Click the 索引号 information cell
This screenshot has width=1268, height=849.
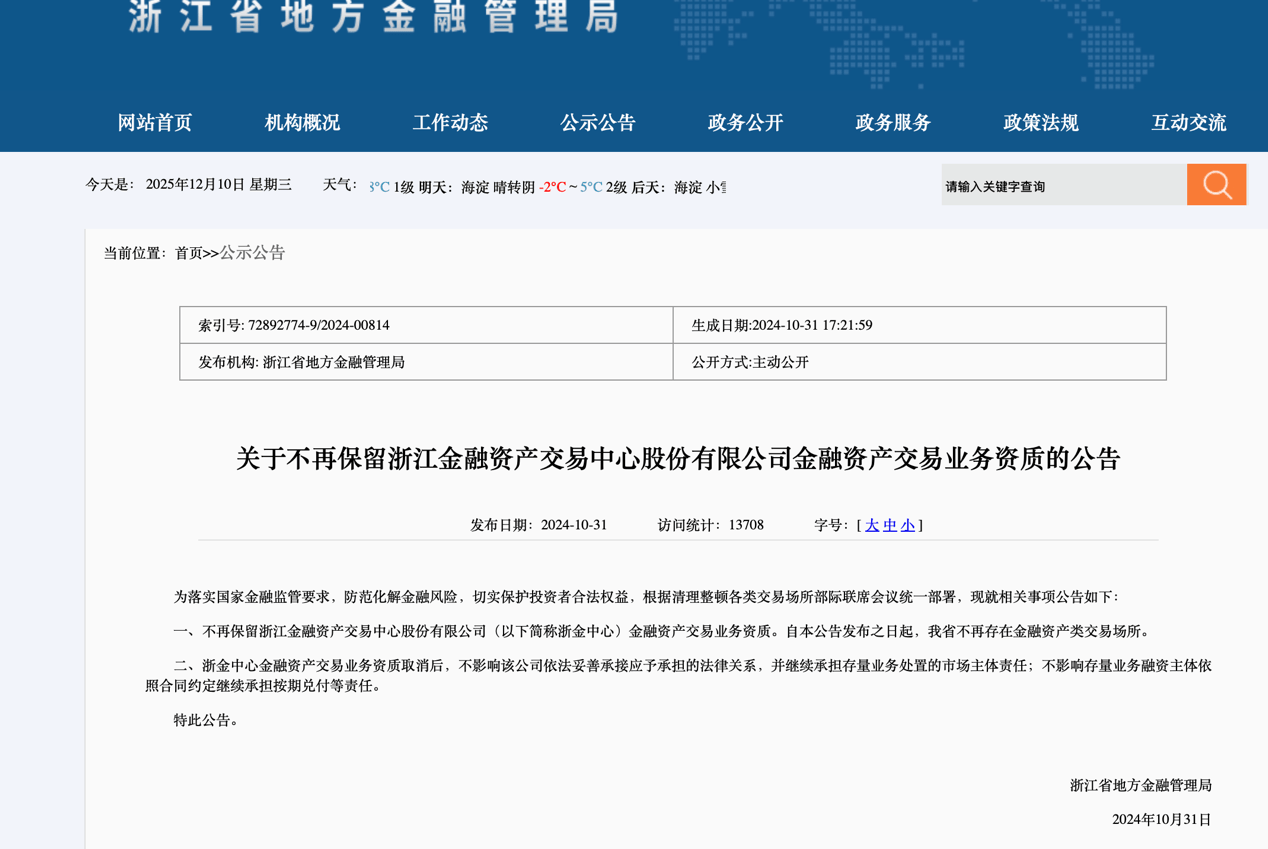[425, 325]
